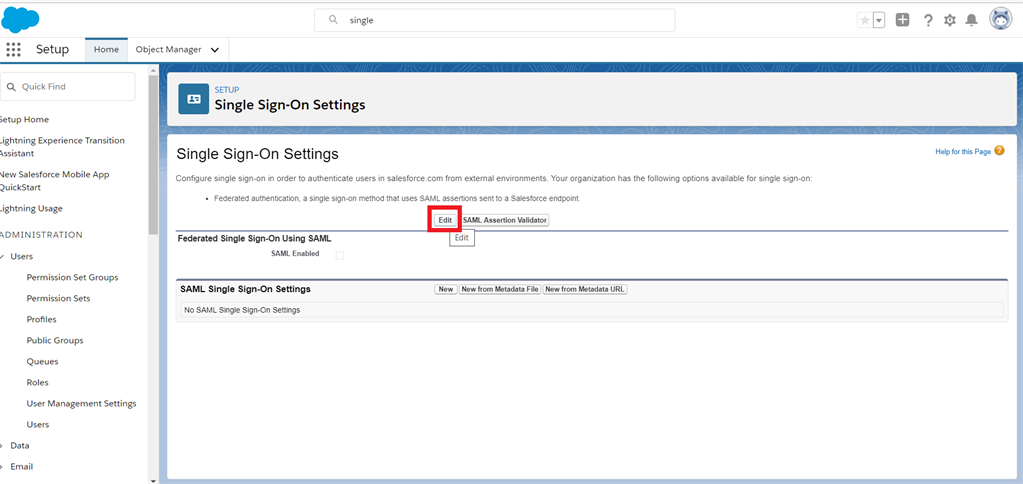Click the SAML Assertion Validator button
Viewport: 1023px width, 484px height.
[505, 220]
